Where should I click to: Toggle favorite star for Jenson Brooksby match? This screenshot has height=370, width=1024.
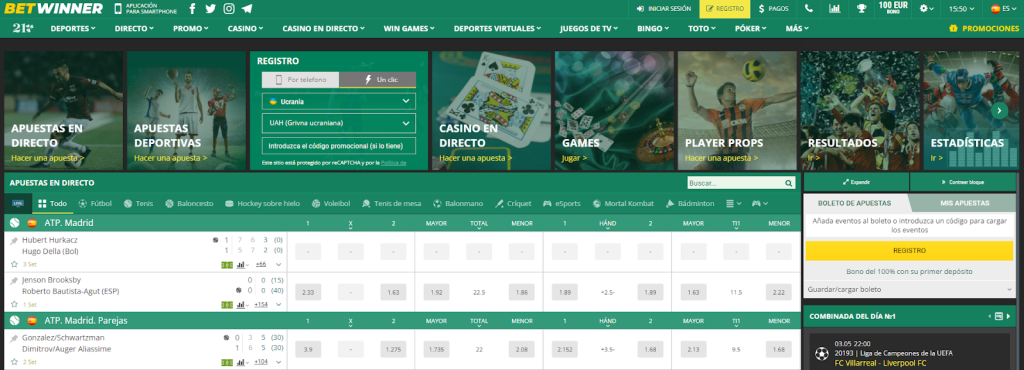[14, 305]
